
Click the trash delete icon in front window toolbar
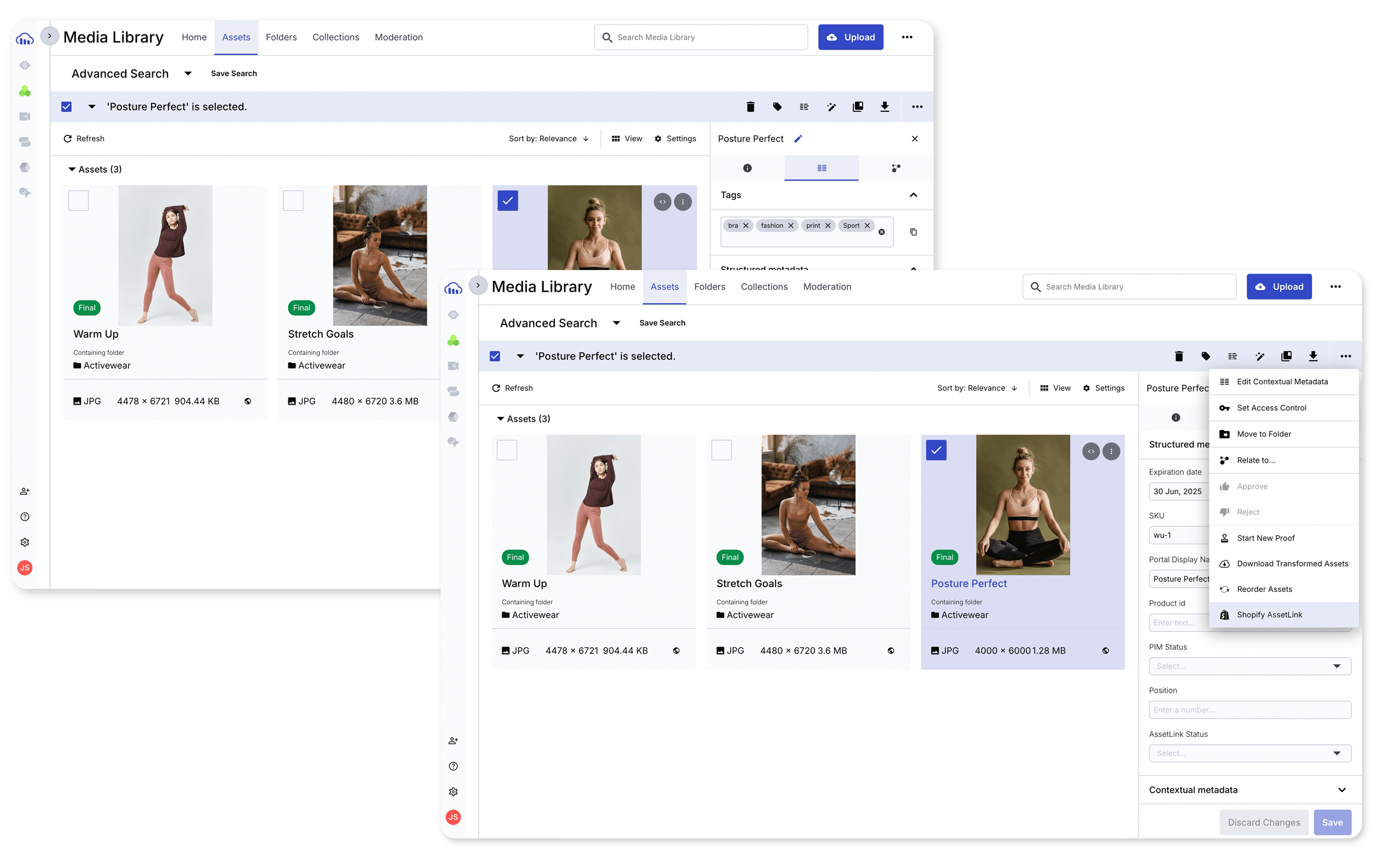pos(1178,356)
